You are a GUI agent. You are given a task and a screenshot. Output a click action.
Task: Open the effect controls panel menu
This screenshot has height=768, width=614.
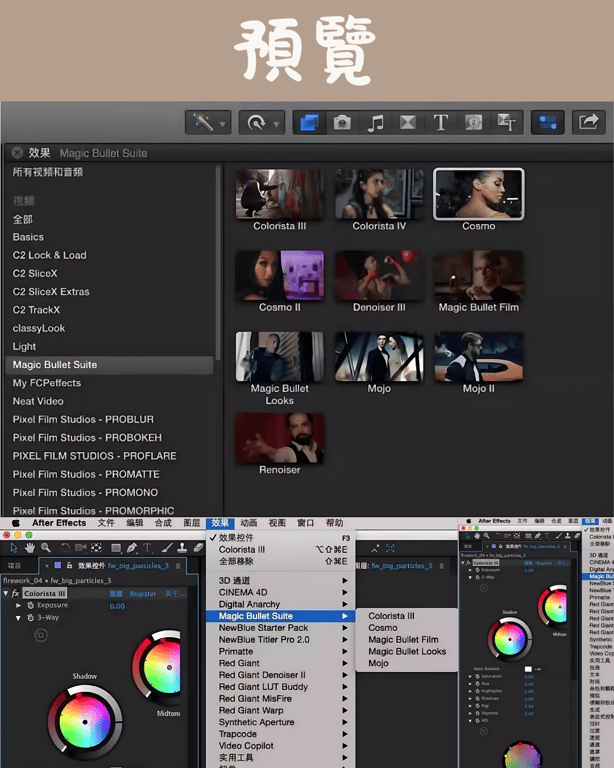tap(178, 566)
